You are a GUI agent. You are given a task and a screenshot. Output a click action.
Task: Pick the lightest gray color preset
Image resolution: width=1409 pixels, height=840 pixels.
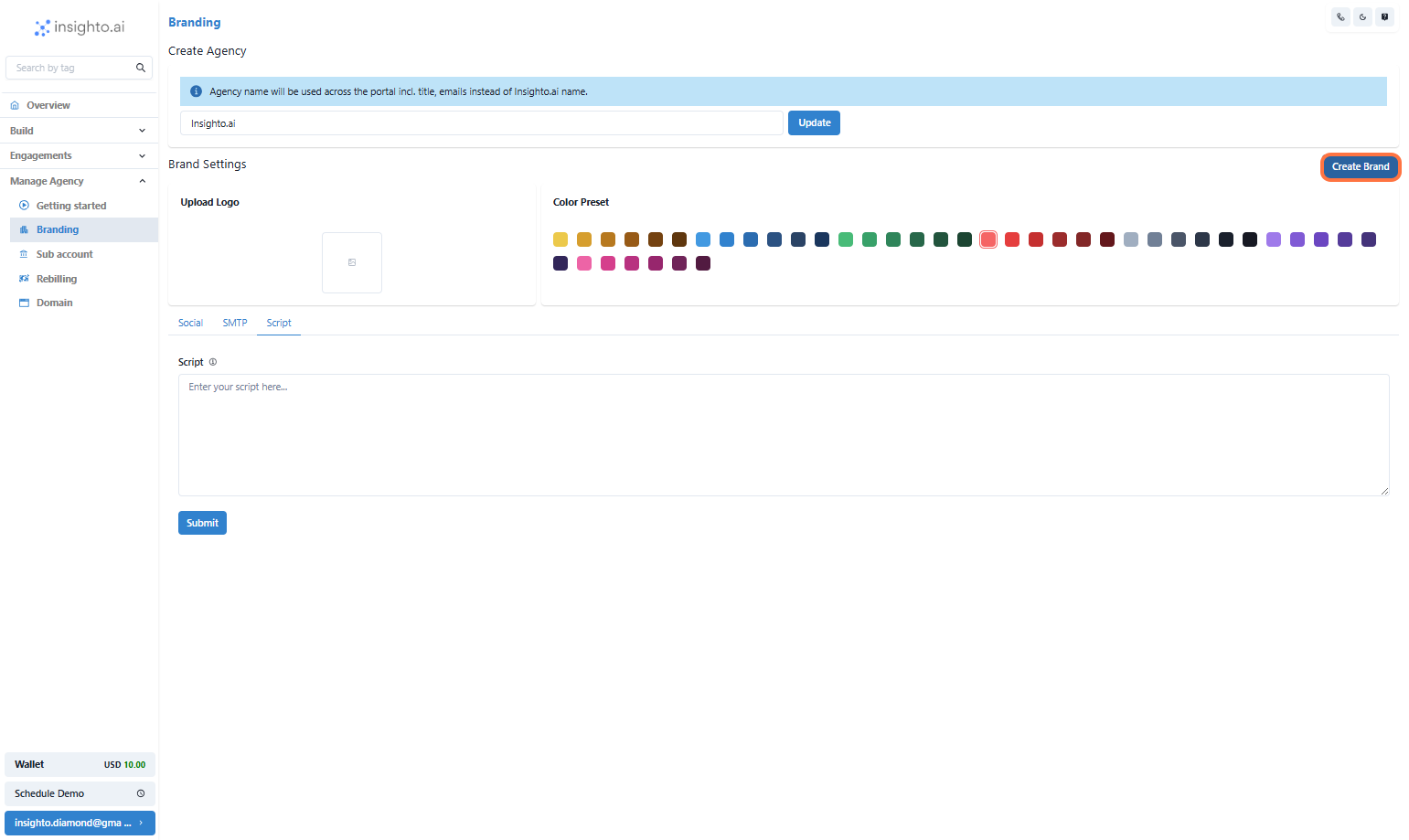tap(1131, 239)
